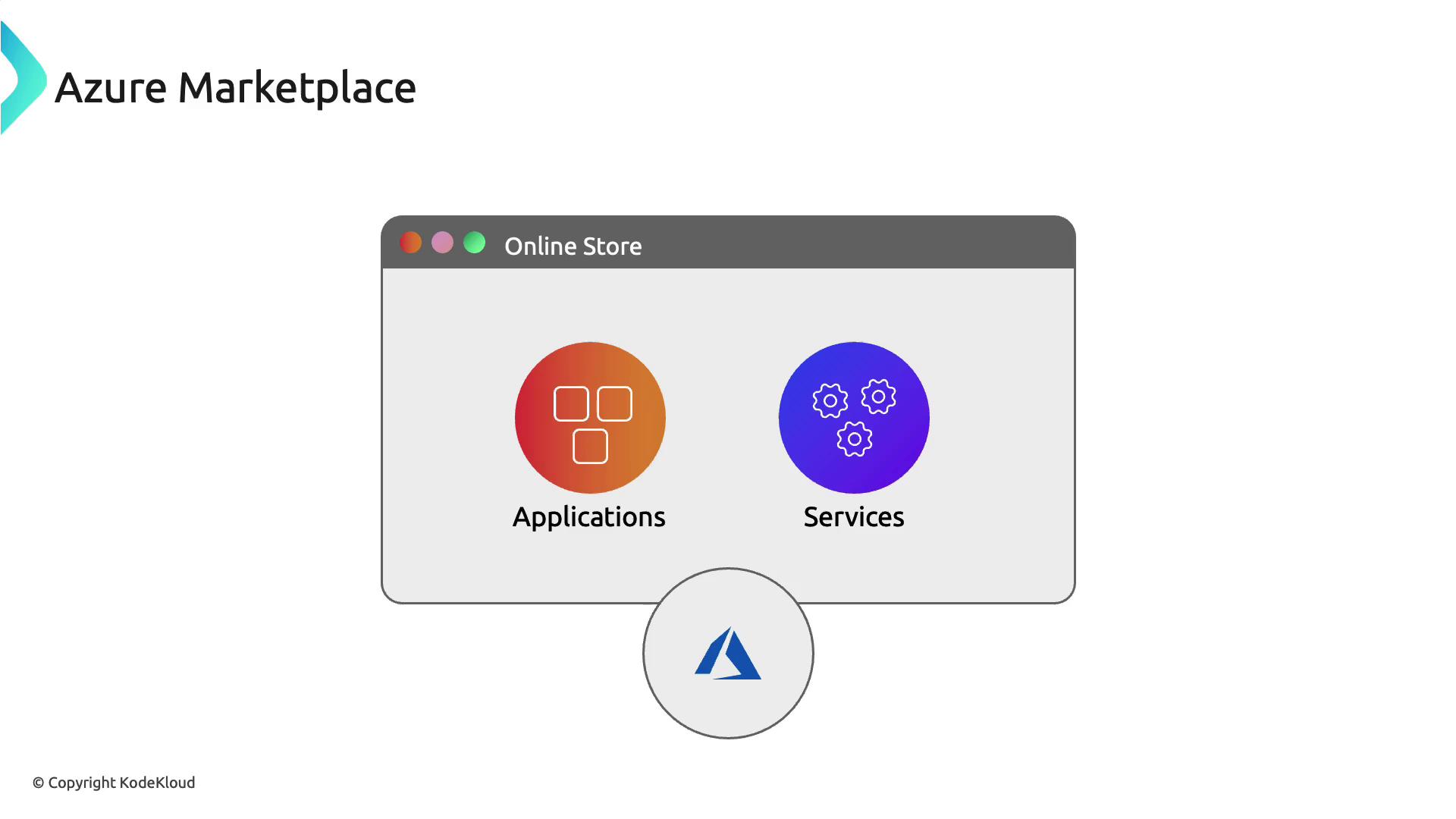Click the bottom square in Applications icon

pyautogui.click(x=590, y=446)
